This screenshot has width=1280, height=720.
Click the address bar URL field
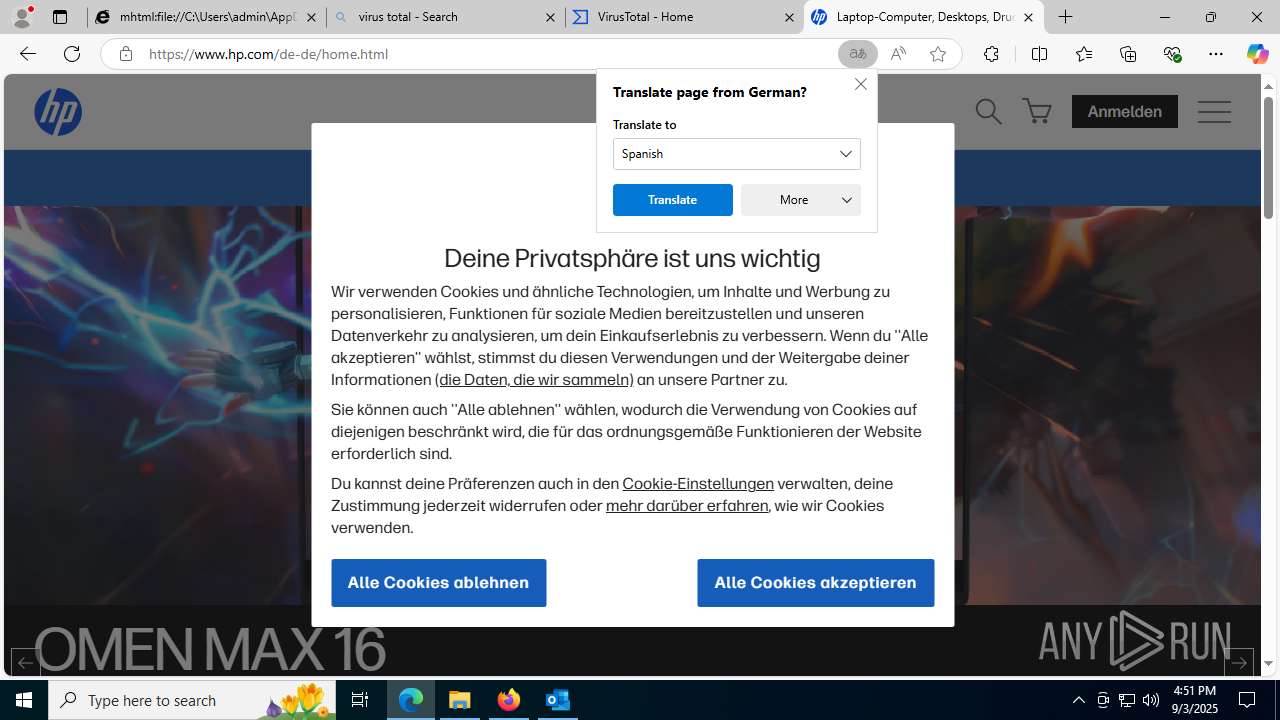[x=490, y=54]
